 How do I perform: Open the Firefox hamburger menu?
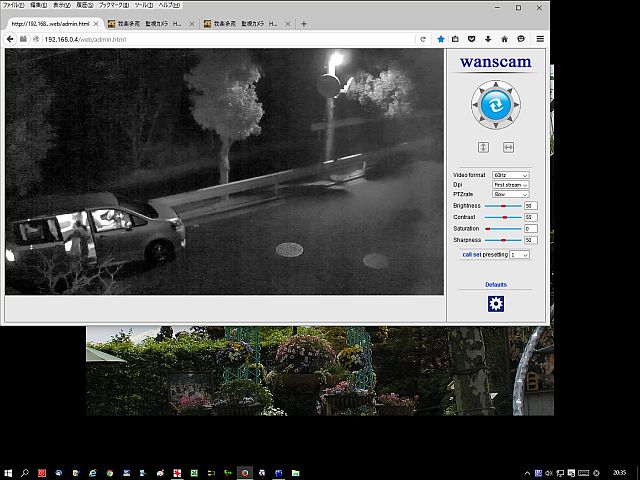pos(540,39)
